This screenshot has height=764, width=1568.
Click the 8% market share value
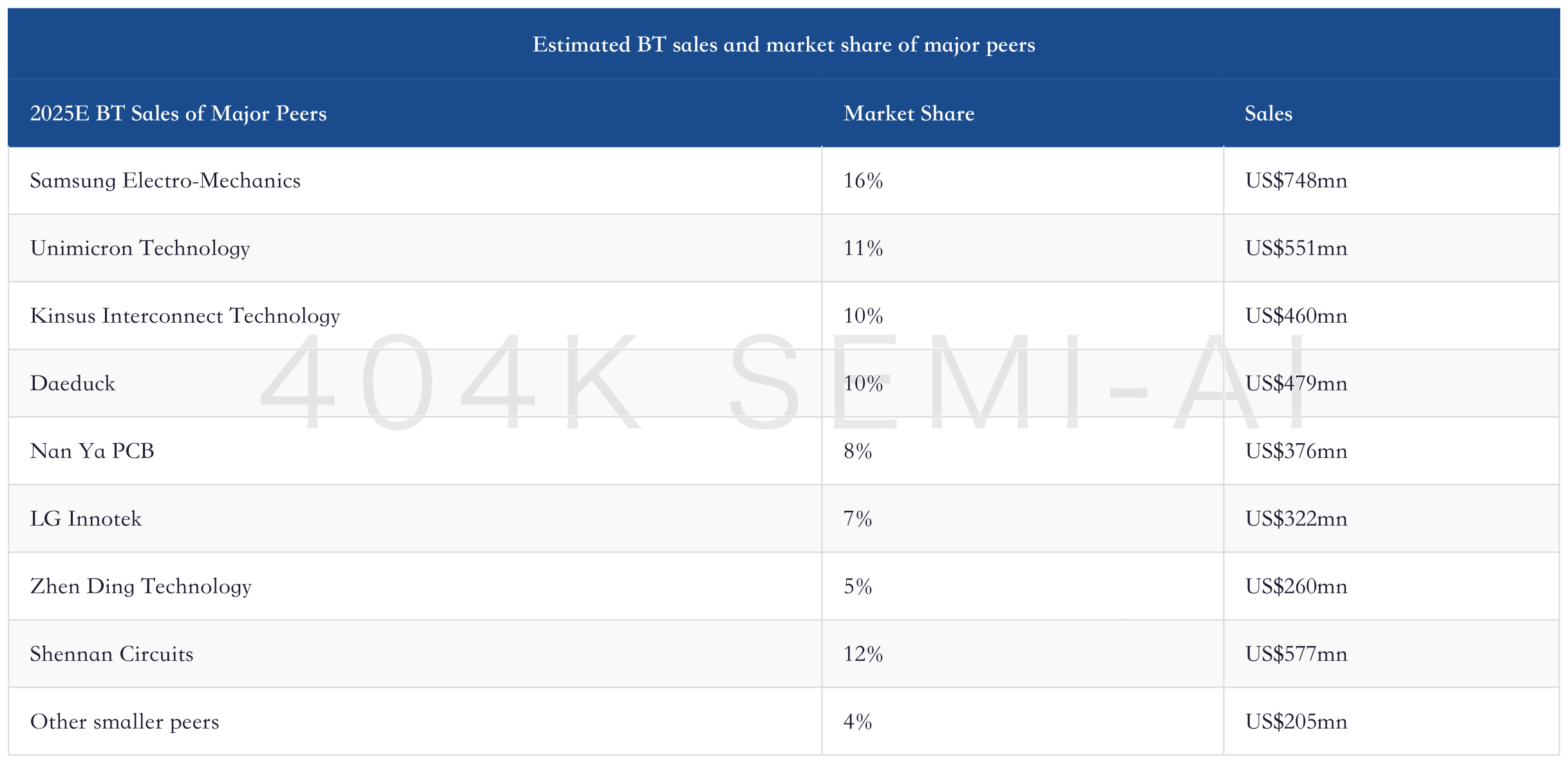[858, 451]
